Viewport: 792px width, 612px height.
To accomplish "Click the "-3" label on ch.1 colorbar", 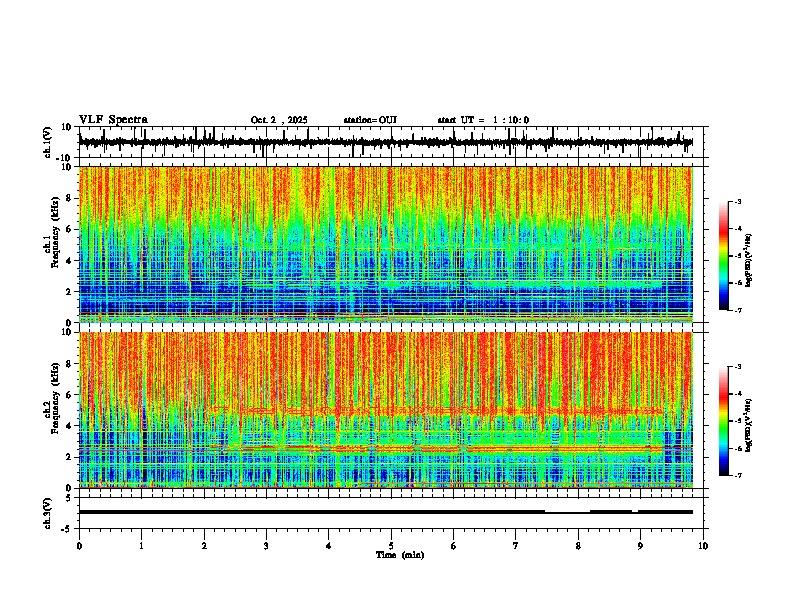I will click(x=737, y=202).
